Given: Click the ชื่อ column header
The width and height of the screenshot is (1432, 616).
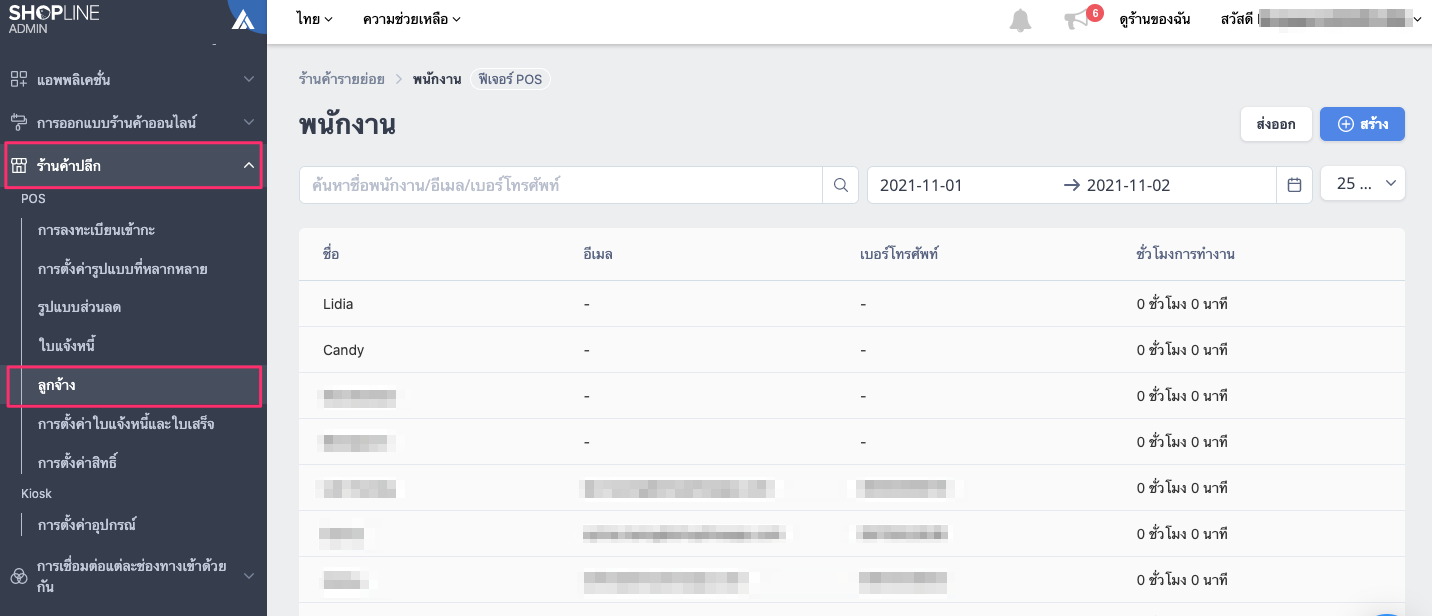Looking at the screenshot, I should tap(331, 254).
